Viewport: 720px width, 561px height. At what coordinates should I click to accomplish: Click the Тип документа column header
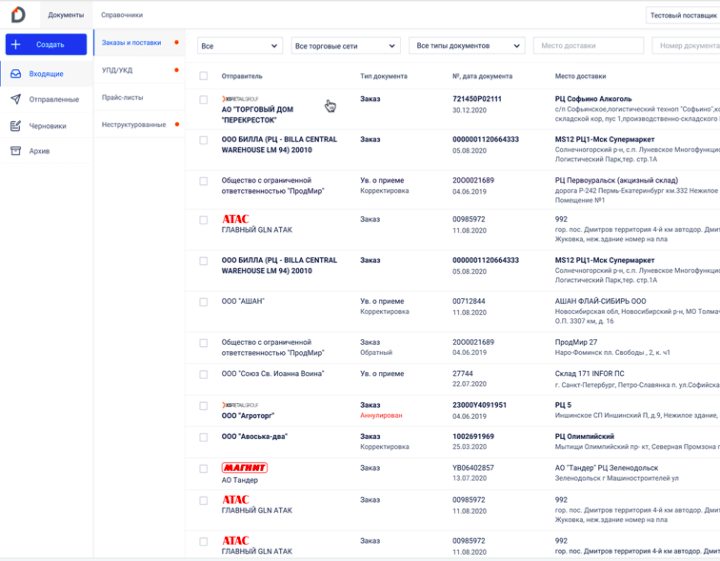pos(383,76)
